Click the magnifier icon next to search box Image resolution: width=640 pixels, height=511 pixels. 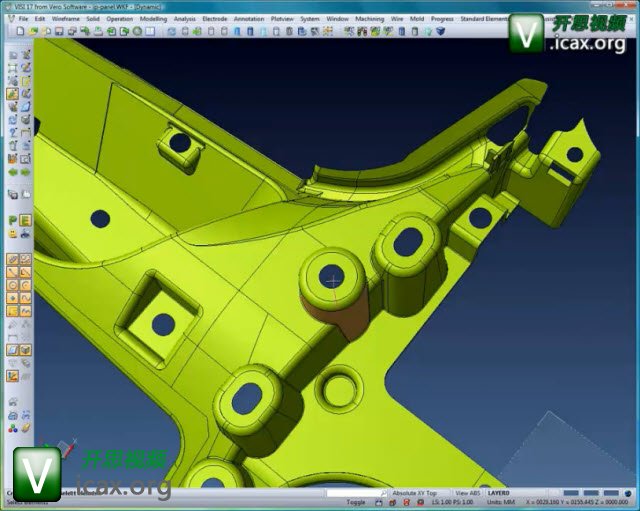[383, 493]
